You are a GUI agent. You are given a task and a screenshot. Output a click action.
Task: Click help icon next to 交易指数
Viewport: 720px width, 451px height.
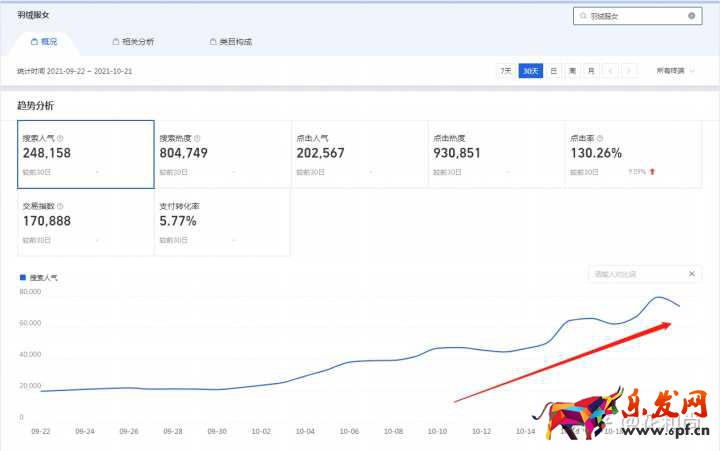pos(60,206)
